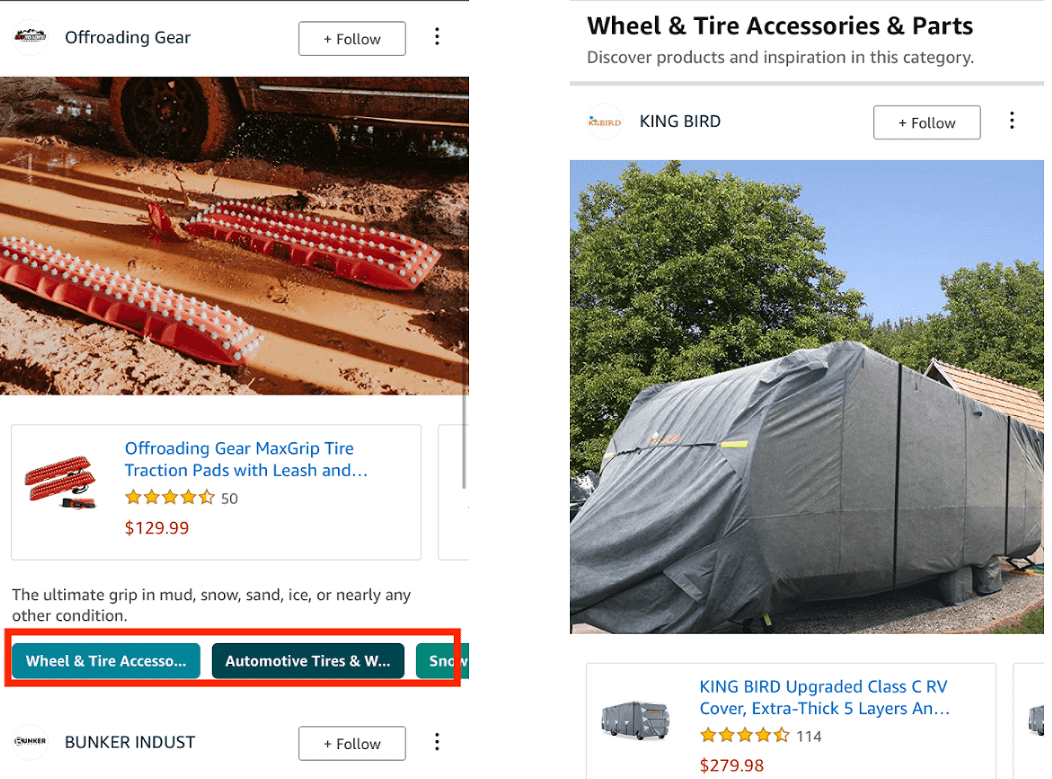This screenshot has height=779, width=1052.
Task: Click the RV cover product thumbnail
Action: pyautogui.click(x=636, y=719)
